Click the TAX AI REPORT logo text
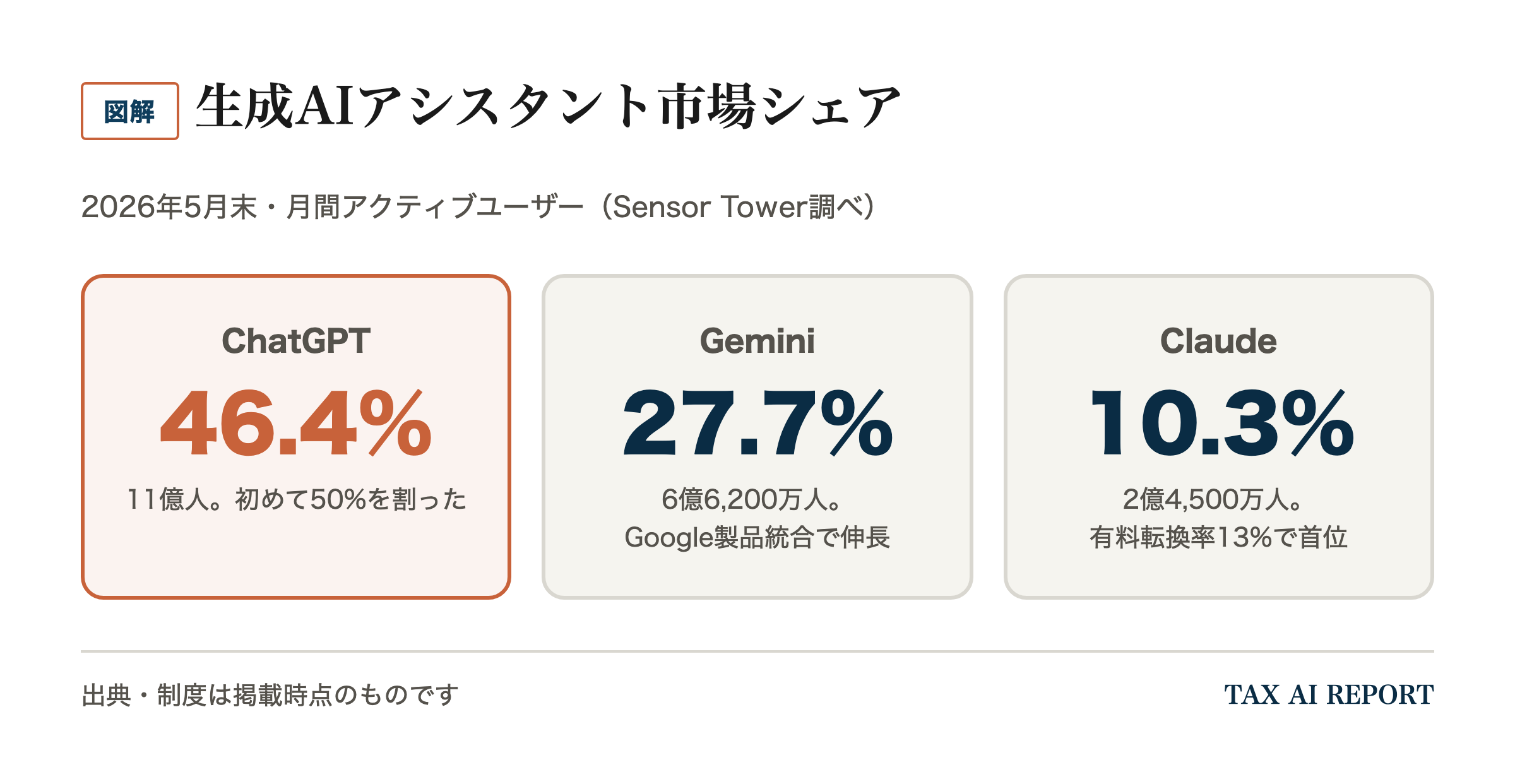 click(x=1329, y=695)
